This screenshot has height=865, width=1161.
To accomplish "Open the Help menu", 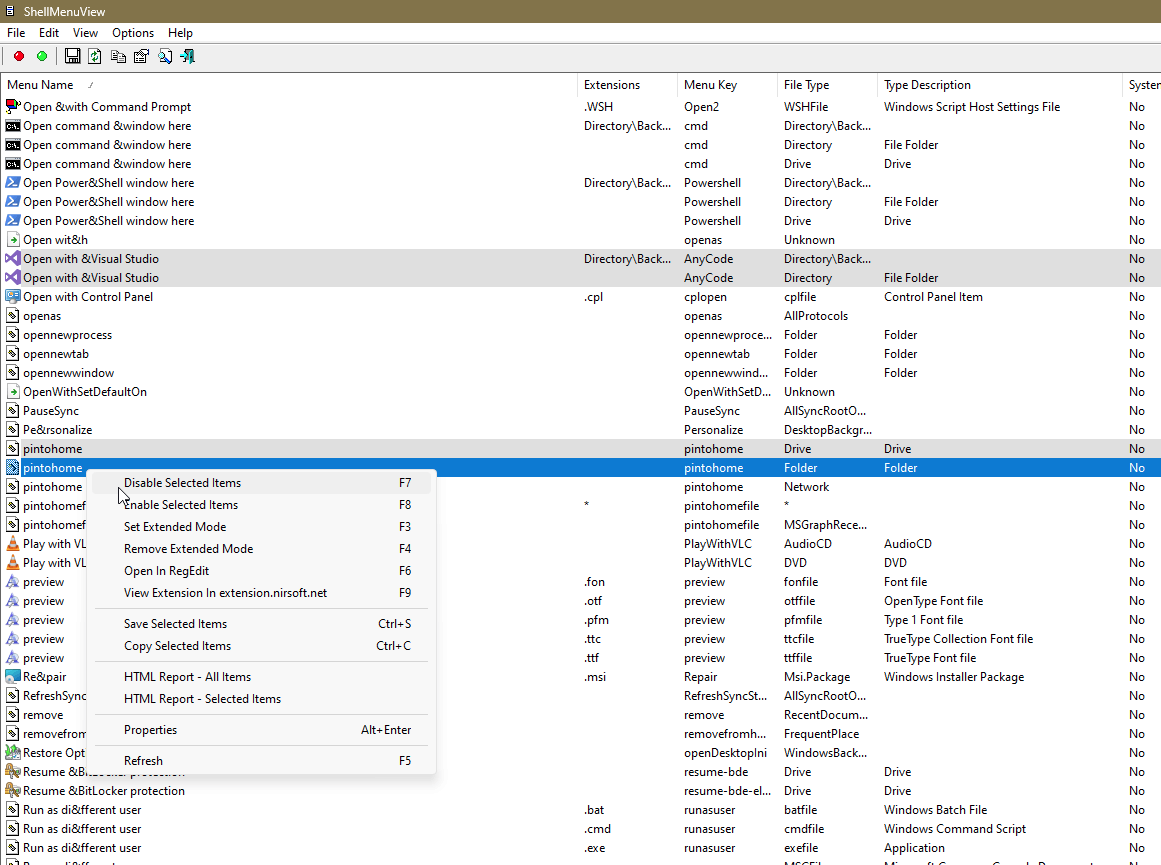I will pos(180,33).
